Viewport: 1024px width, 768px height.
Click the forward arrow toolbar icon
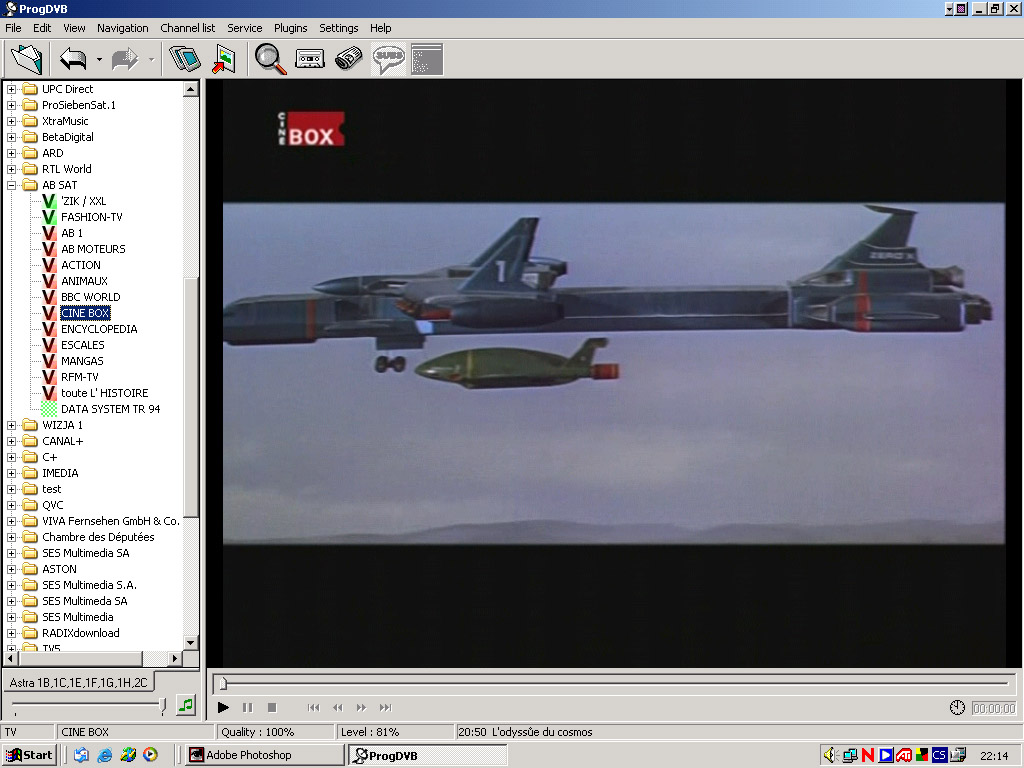tap(125, 59)
